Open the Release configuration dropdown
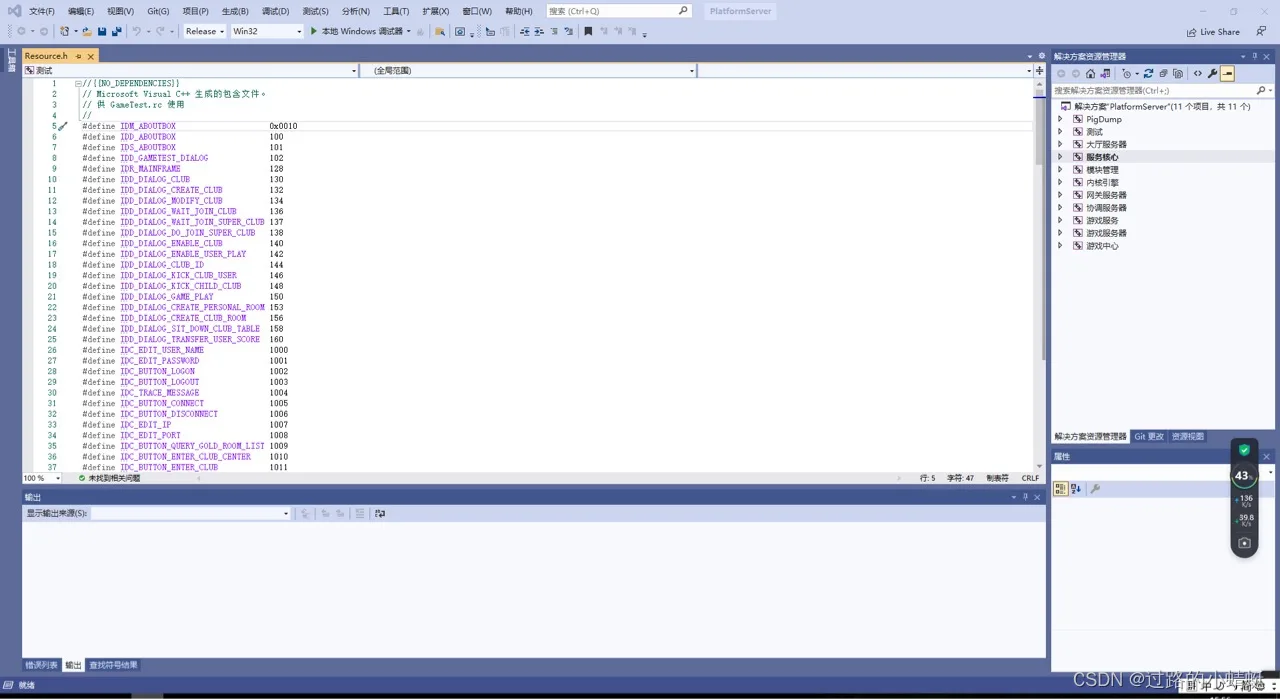The image size is (1280, 699). click(204, 32)
